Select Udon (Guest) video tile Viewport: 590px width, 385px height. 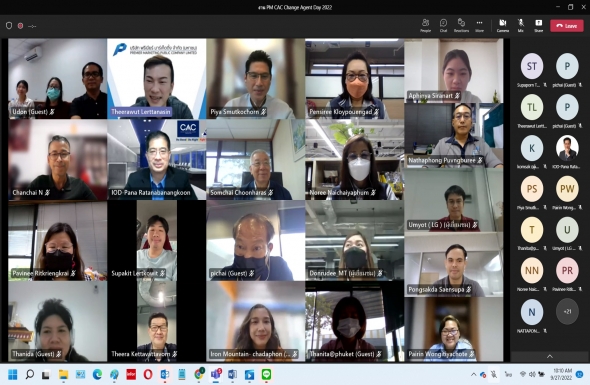pyautogui.click(x=58, y=79)
